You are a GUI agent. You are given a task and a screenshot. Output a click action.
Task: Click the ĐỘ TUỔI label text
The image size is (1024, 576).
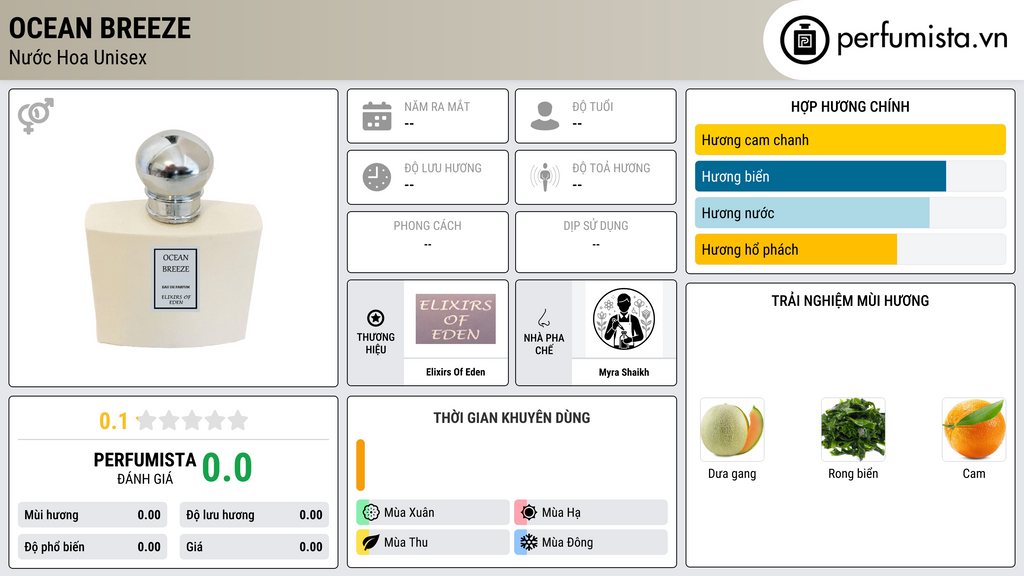[x=593, y=106]
